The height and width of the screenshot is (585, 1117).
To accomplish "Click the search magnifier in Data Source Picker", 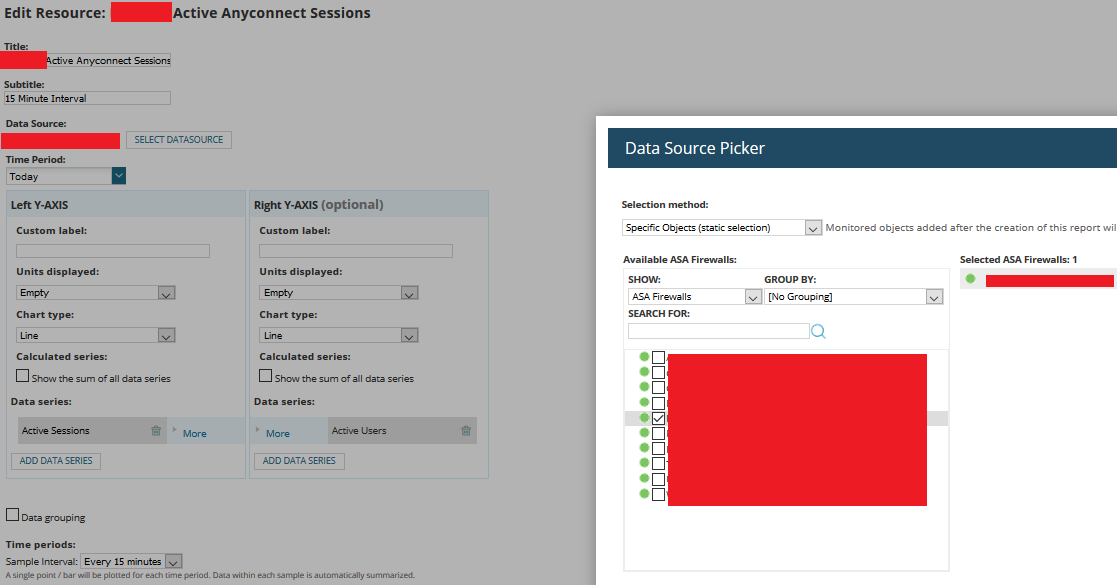I will [819, 331].
